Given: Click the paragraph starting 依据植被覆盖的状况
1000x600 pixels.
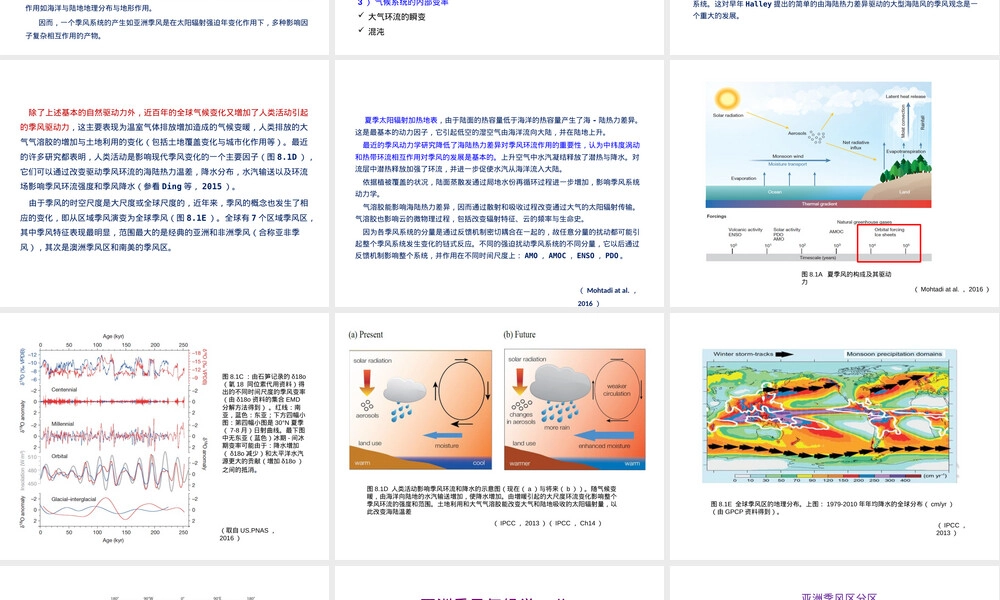Looking at the screenshot, I should [497, 187].
